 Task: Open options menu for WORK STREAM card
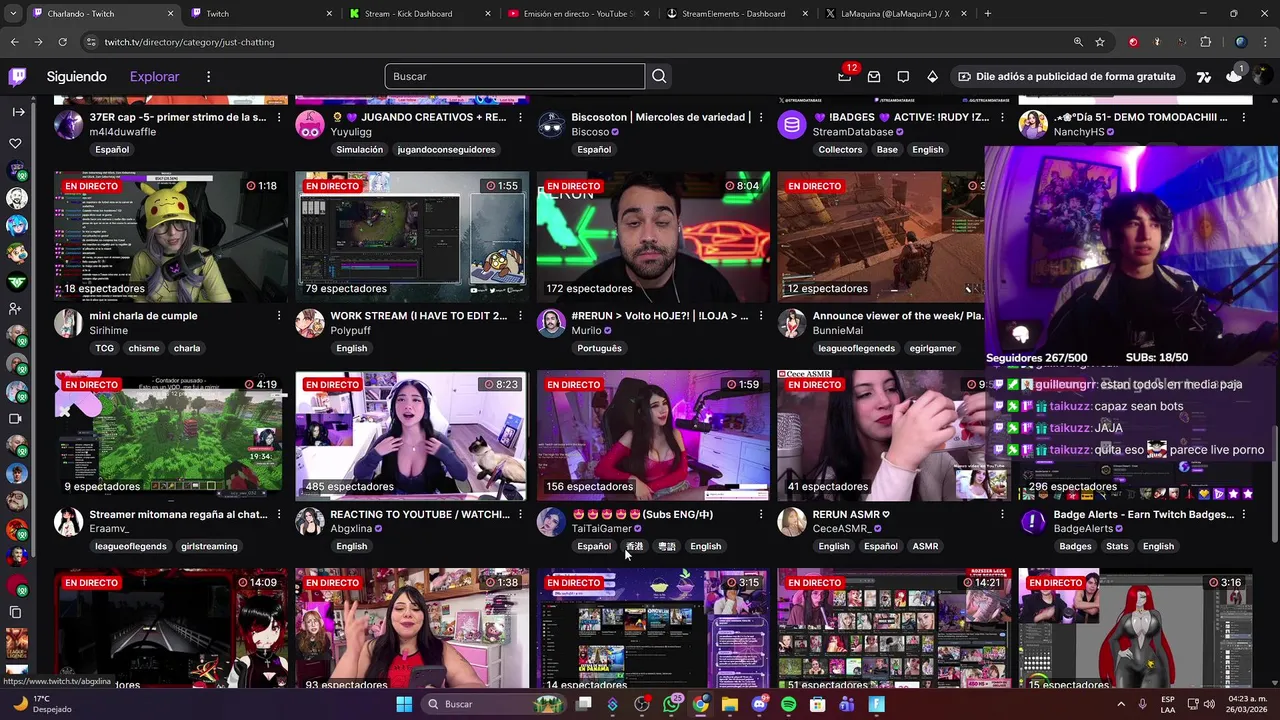520,316
